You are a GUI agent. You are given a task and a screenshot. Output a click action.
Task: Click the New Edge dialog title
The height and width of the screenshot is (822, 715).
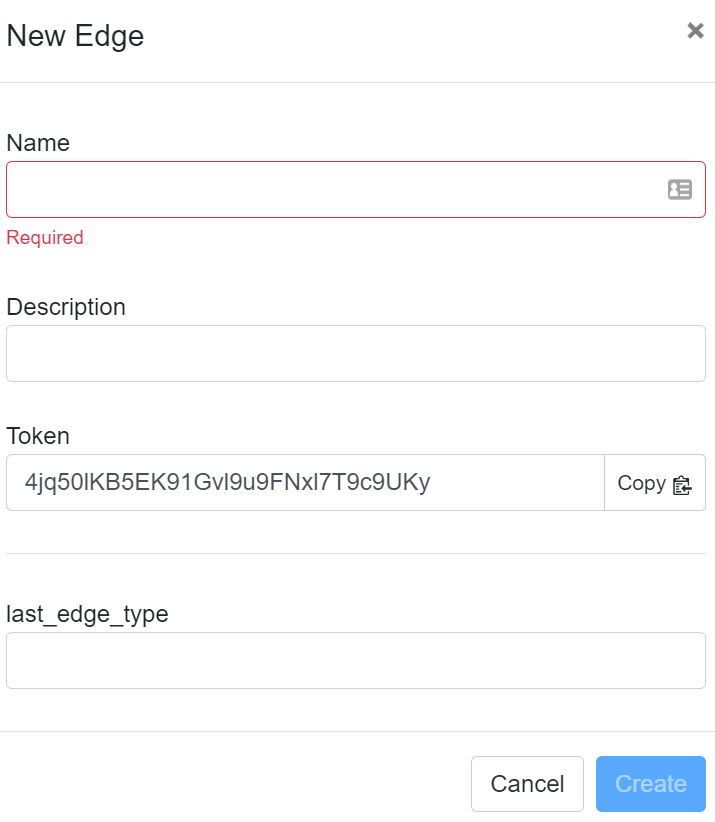75,36
